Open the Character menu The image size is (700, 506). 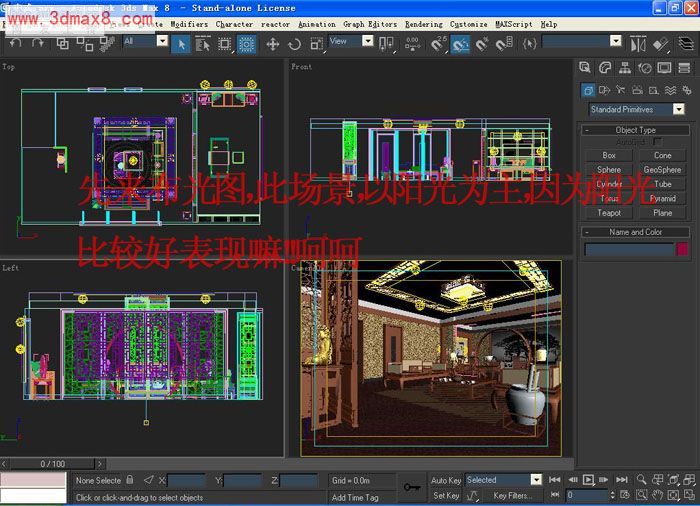pyautogui.click(x=234, y=24)
